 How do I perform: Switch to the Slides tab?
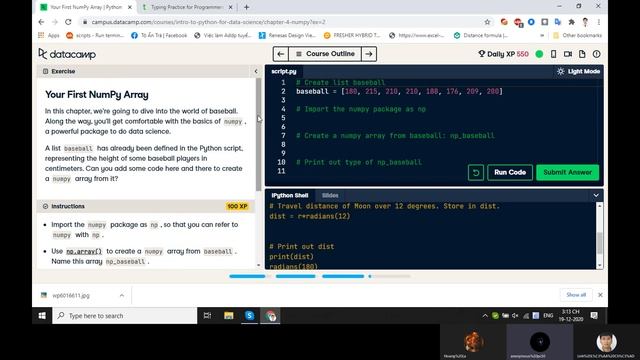330,196
